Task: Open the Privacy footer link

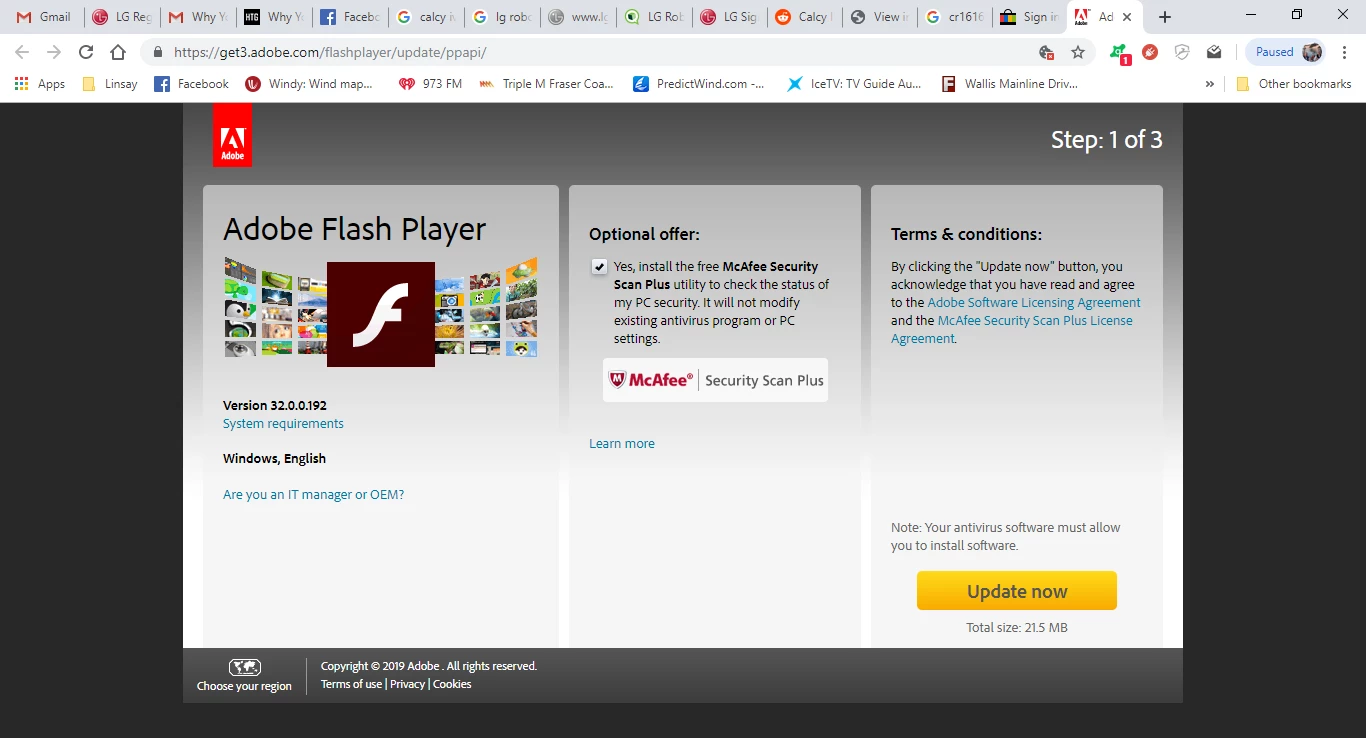Action: tap(407, 684)
